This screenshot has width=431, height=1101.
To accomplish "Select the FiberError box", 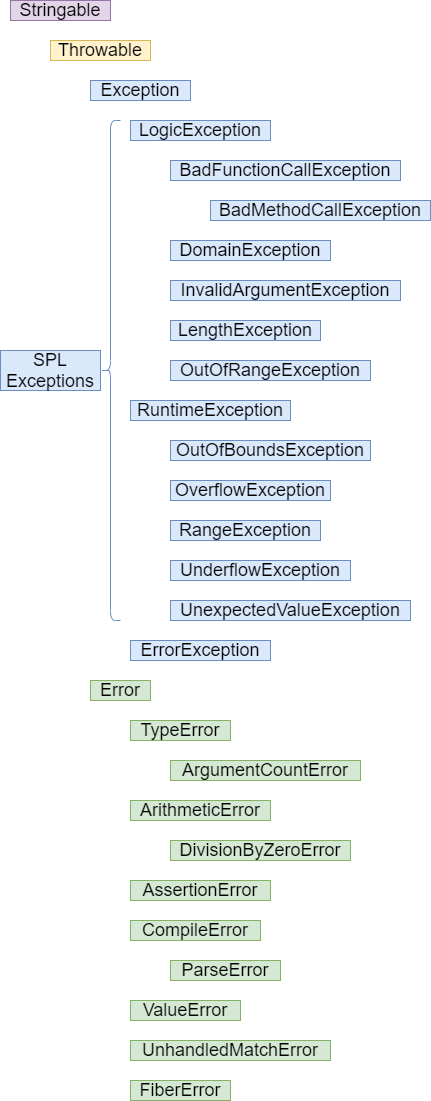I will 180,1090.
